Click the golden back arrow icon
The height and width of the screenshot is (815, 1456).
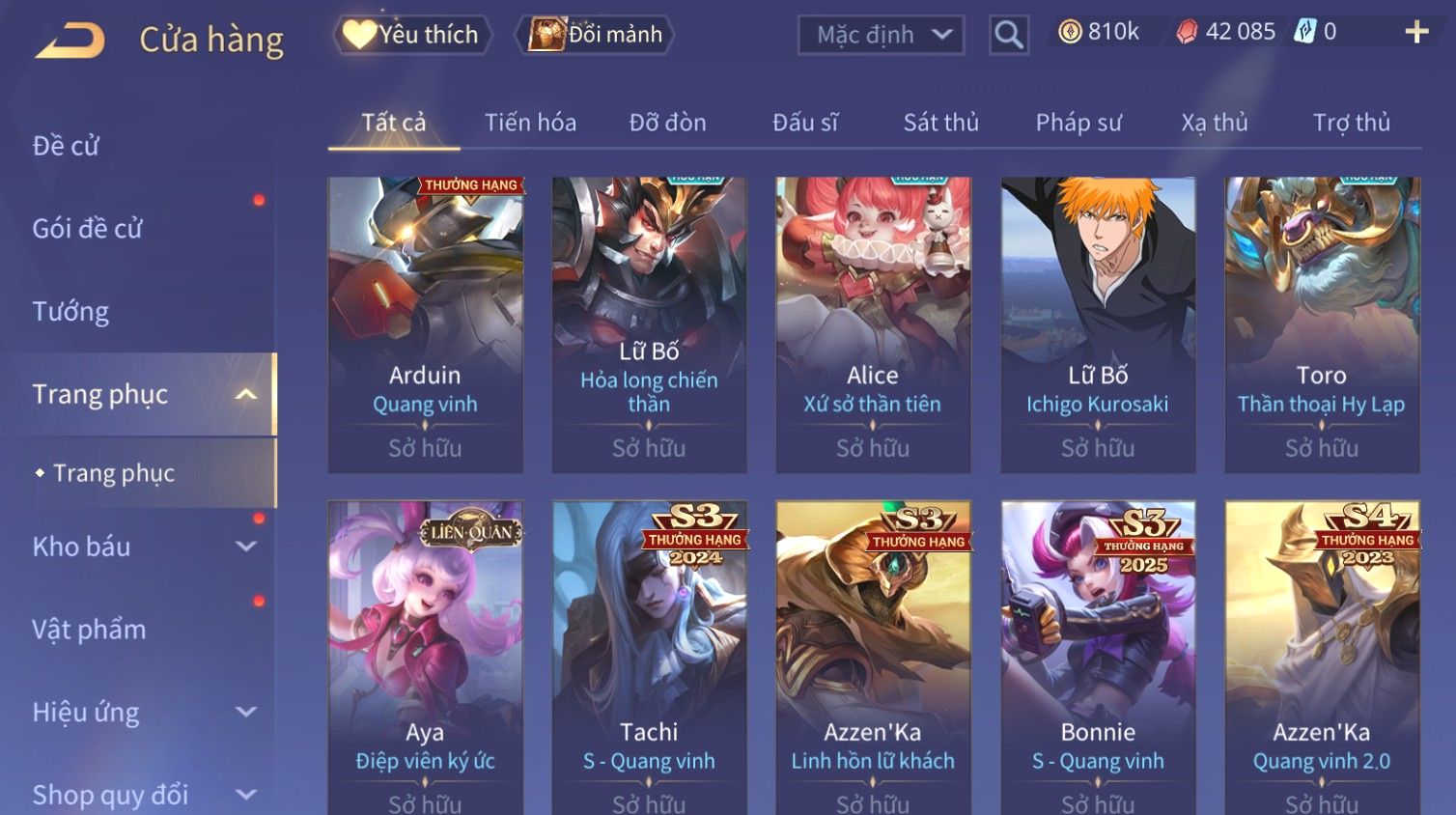70,41
